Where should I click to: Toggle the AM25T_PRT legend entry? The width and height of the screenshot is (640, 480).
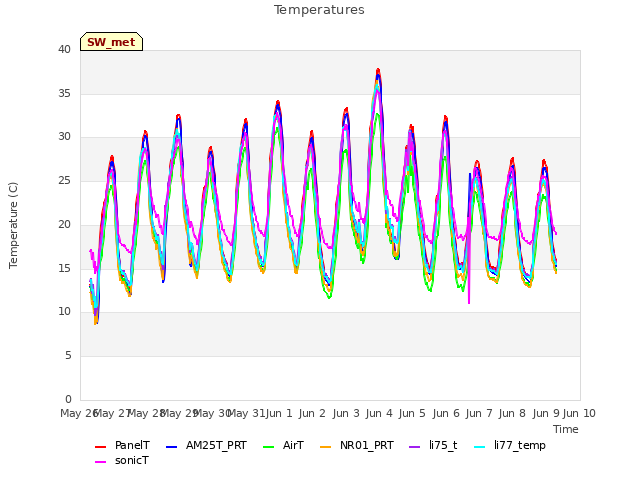tap(206, 445)
